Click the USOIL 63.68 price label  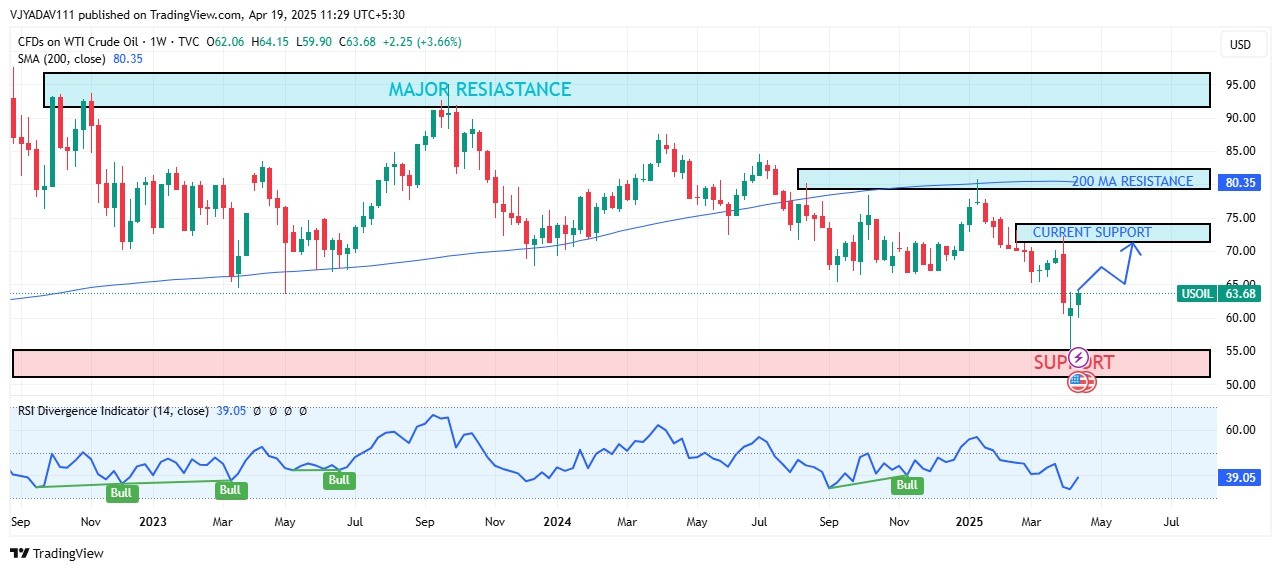point(1217,294)
